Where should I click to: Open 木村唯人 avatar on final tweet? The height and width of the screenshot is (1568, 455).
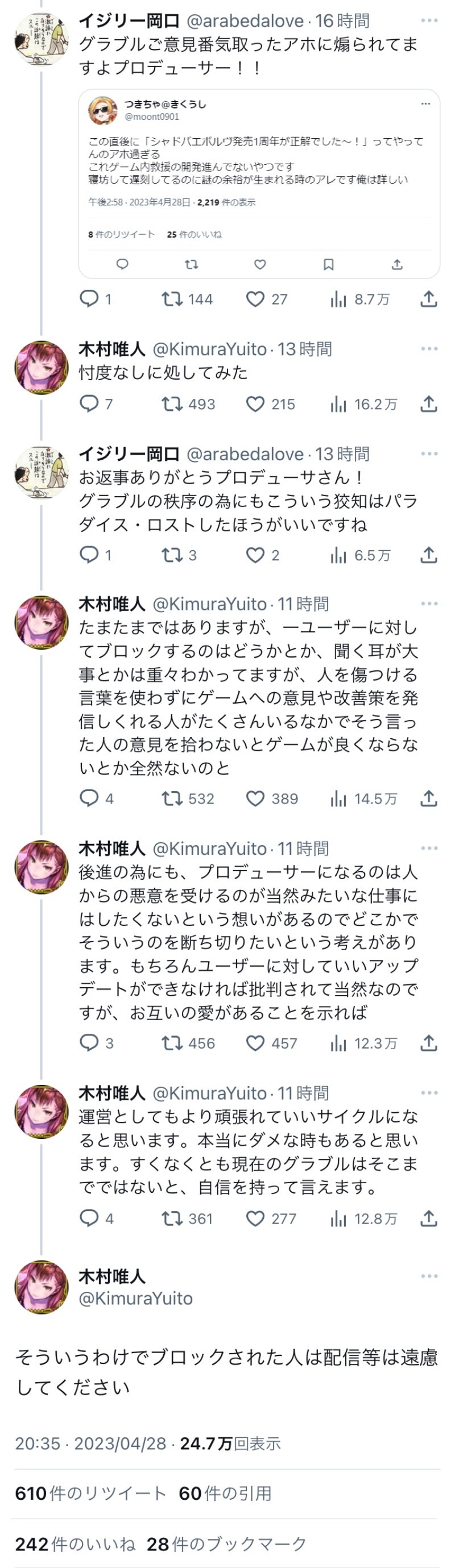pos(41,1287)
